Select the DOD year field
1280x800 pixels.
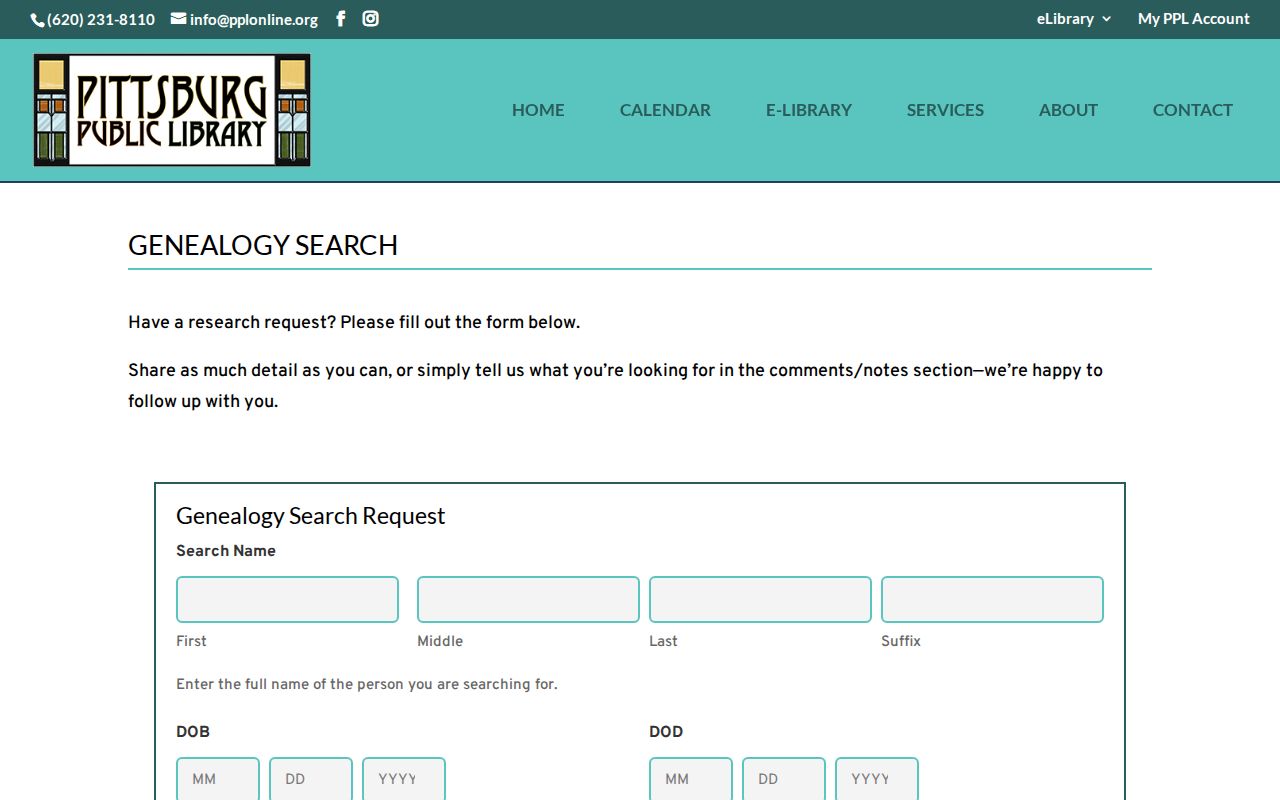pyautogui.click(x=877, y=779)
